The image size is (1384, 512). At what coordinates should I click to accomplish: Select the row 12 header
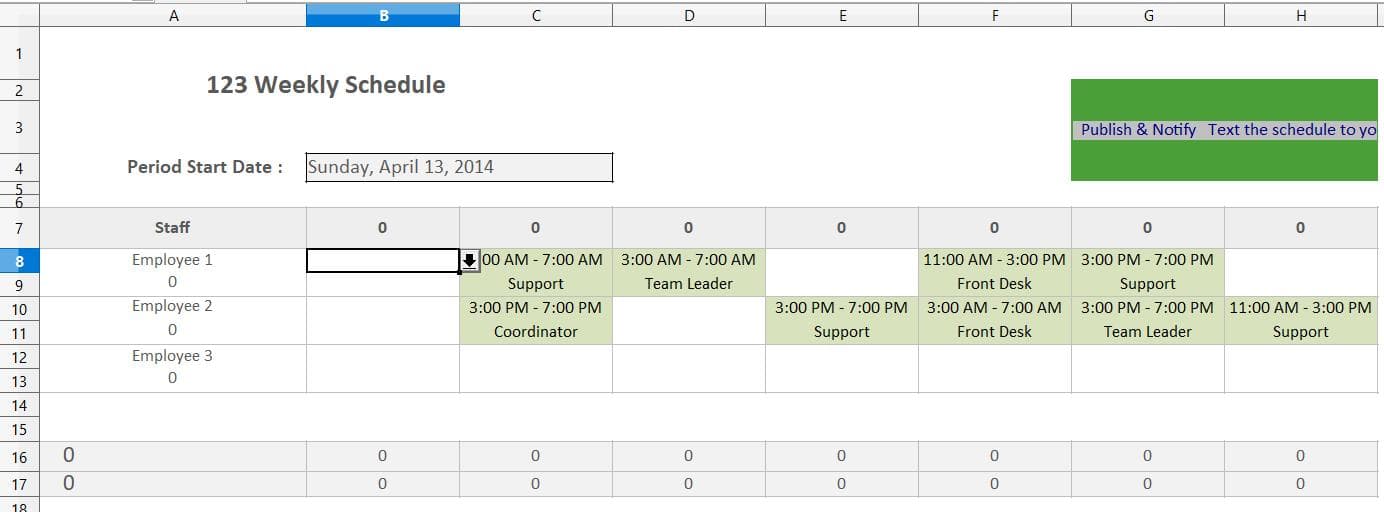click(x=20, y=357)
